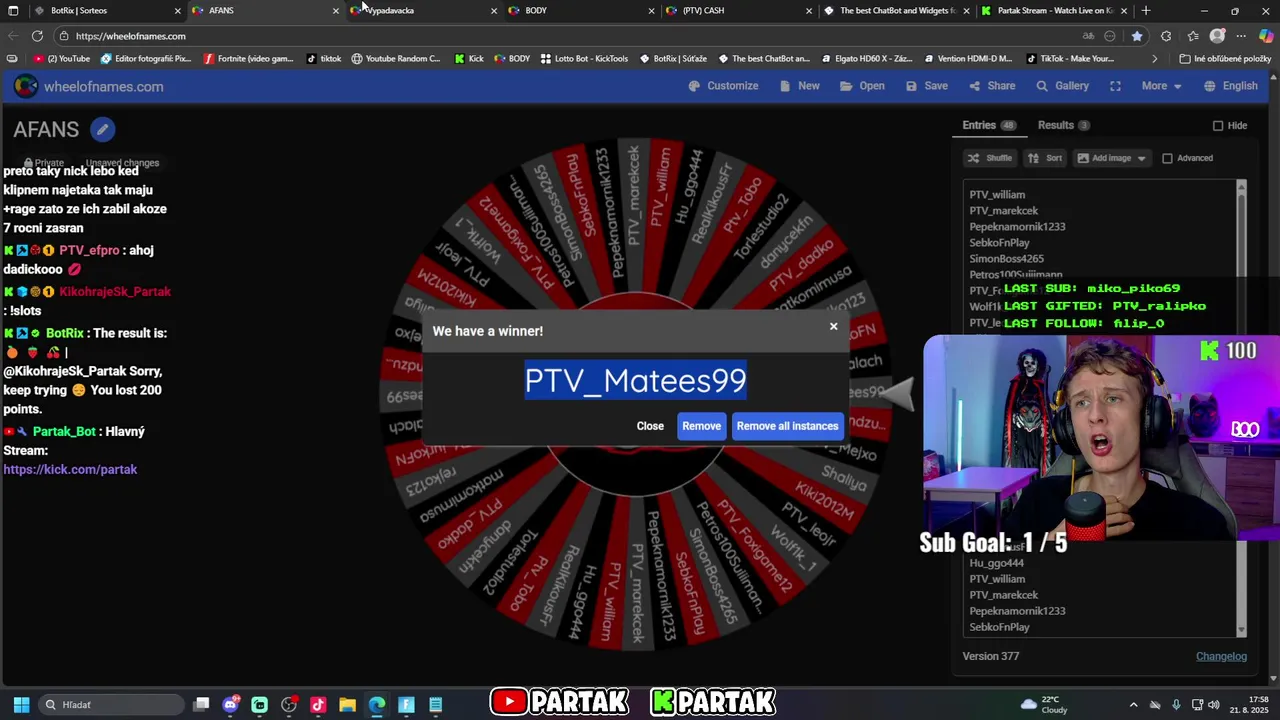The image size is (1280, 720).
Task: Switch to the Entries tab
Action: pyautogui.click(x=988, y=125)
